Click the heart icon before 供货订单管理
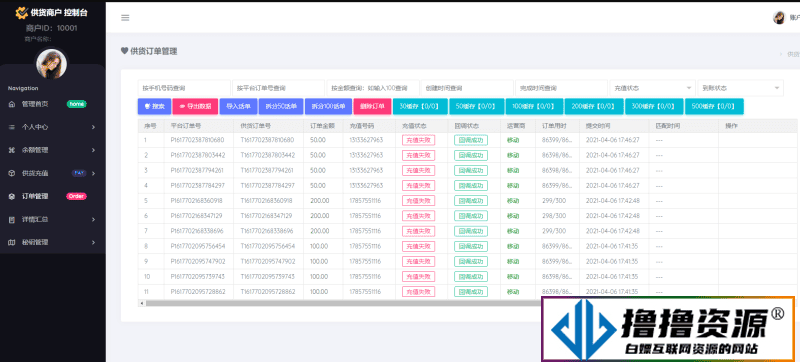The height and width of the screenshot is (362, 800). point(124,50)
